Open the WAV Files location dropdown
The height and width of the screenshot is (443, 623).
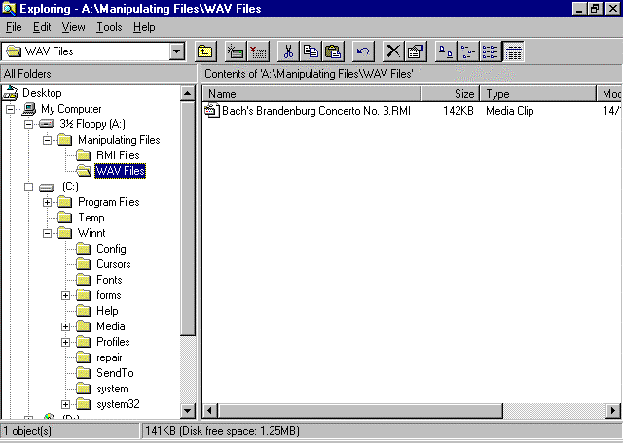(x=177, y=51)
